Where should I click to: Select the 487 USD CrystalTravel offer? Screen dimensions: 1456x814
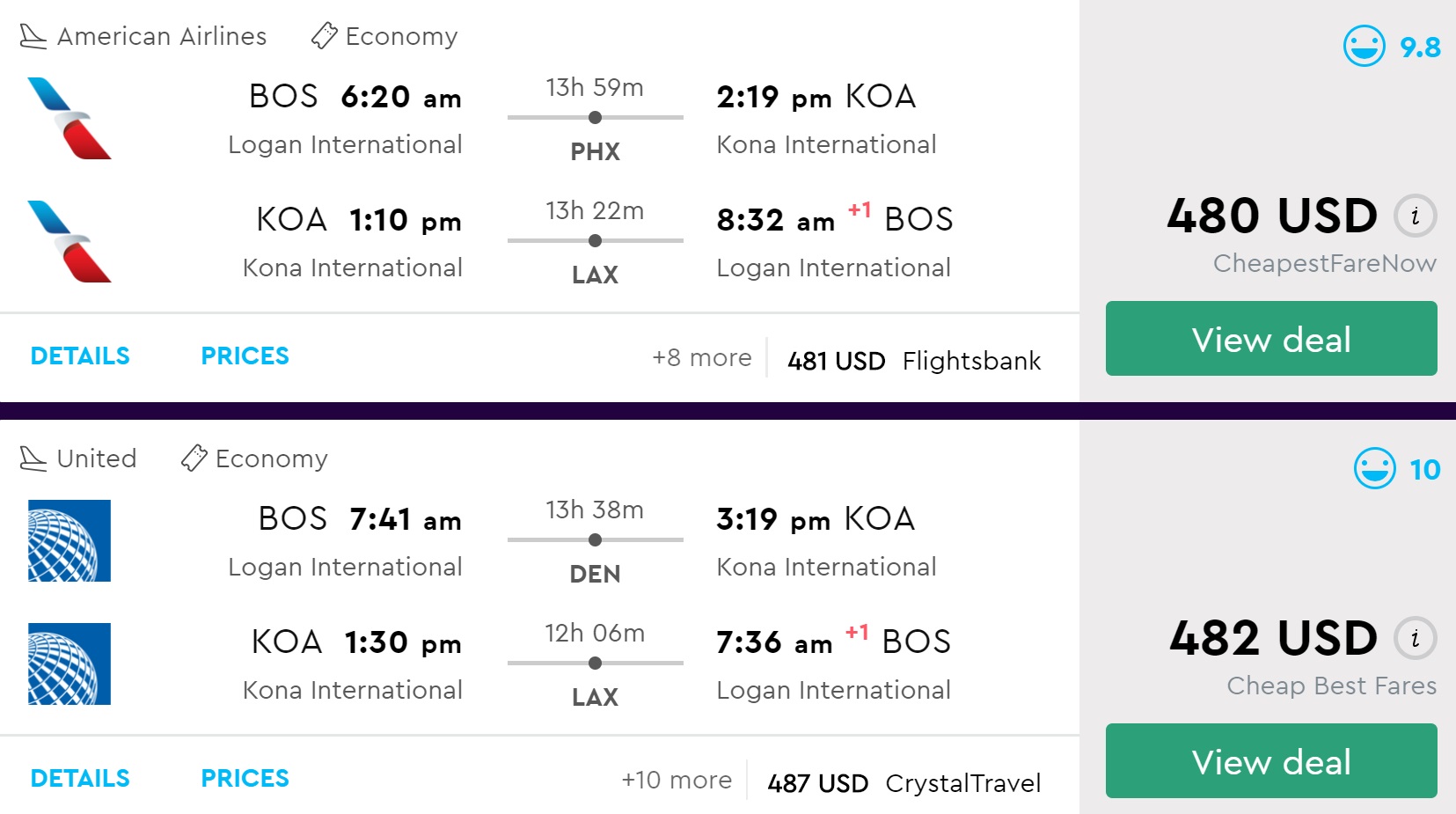[904, 783]
